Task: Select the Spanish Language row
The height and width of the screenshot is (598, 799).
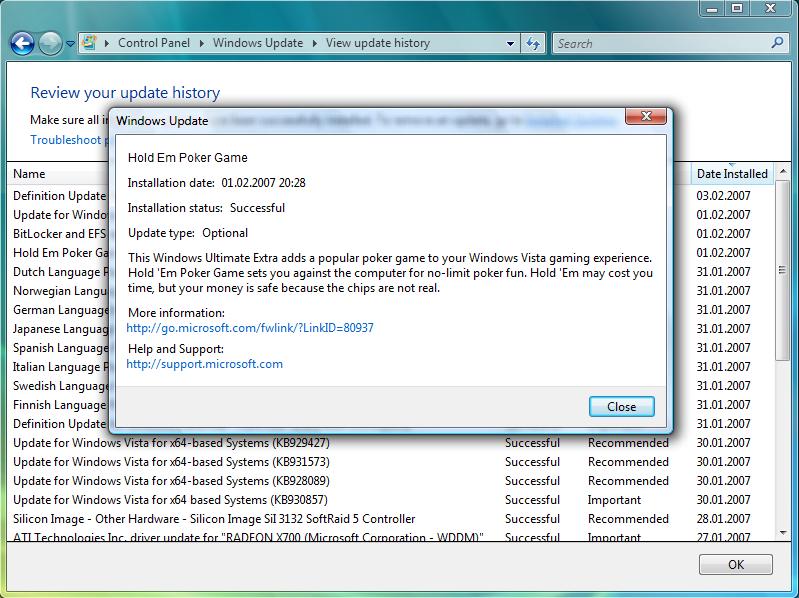Action: [60, 348]
